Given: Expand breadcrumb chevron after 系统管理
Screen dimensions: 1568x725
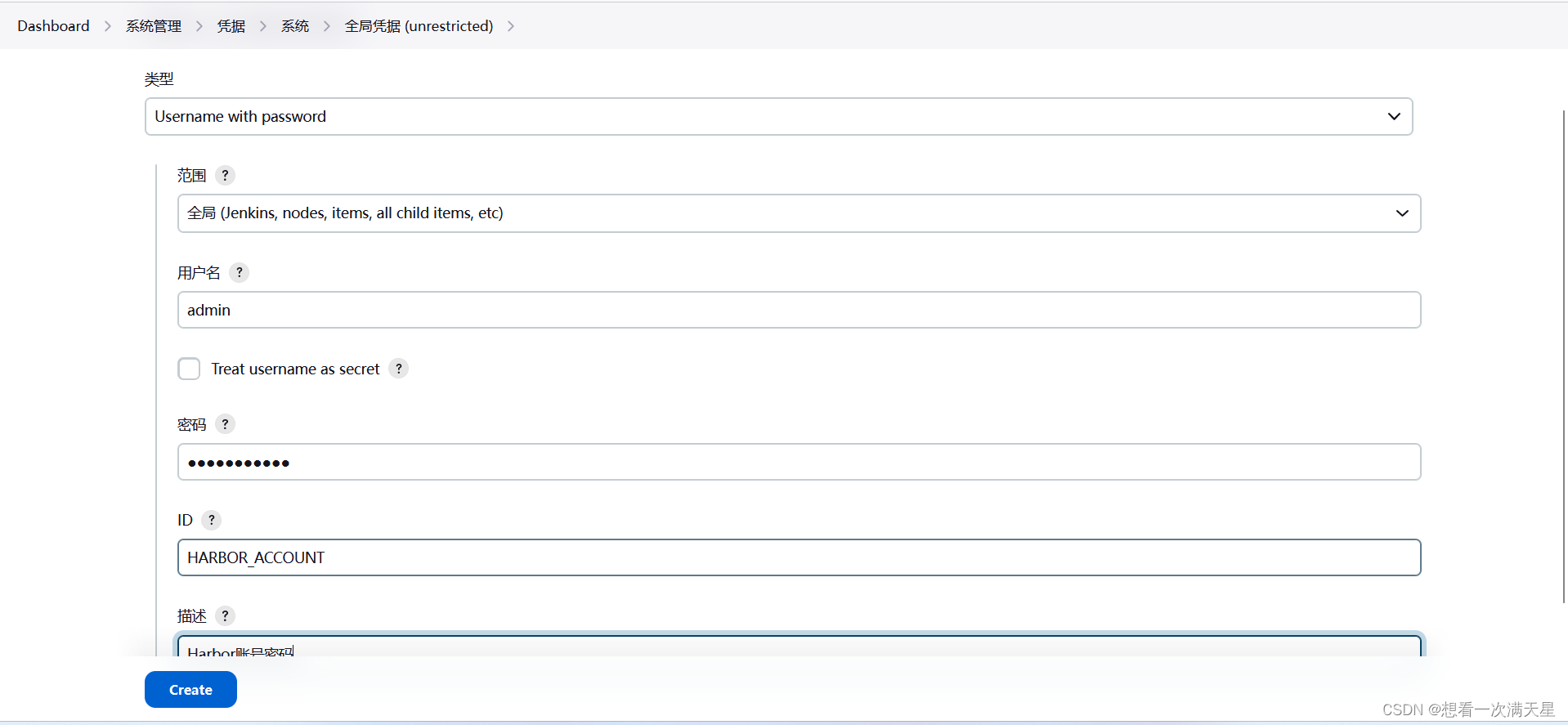Looking at the screenshot, I should [199, 26].
